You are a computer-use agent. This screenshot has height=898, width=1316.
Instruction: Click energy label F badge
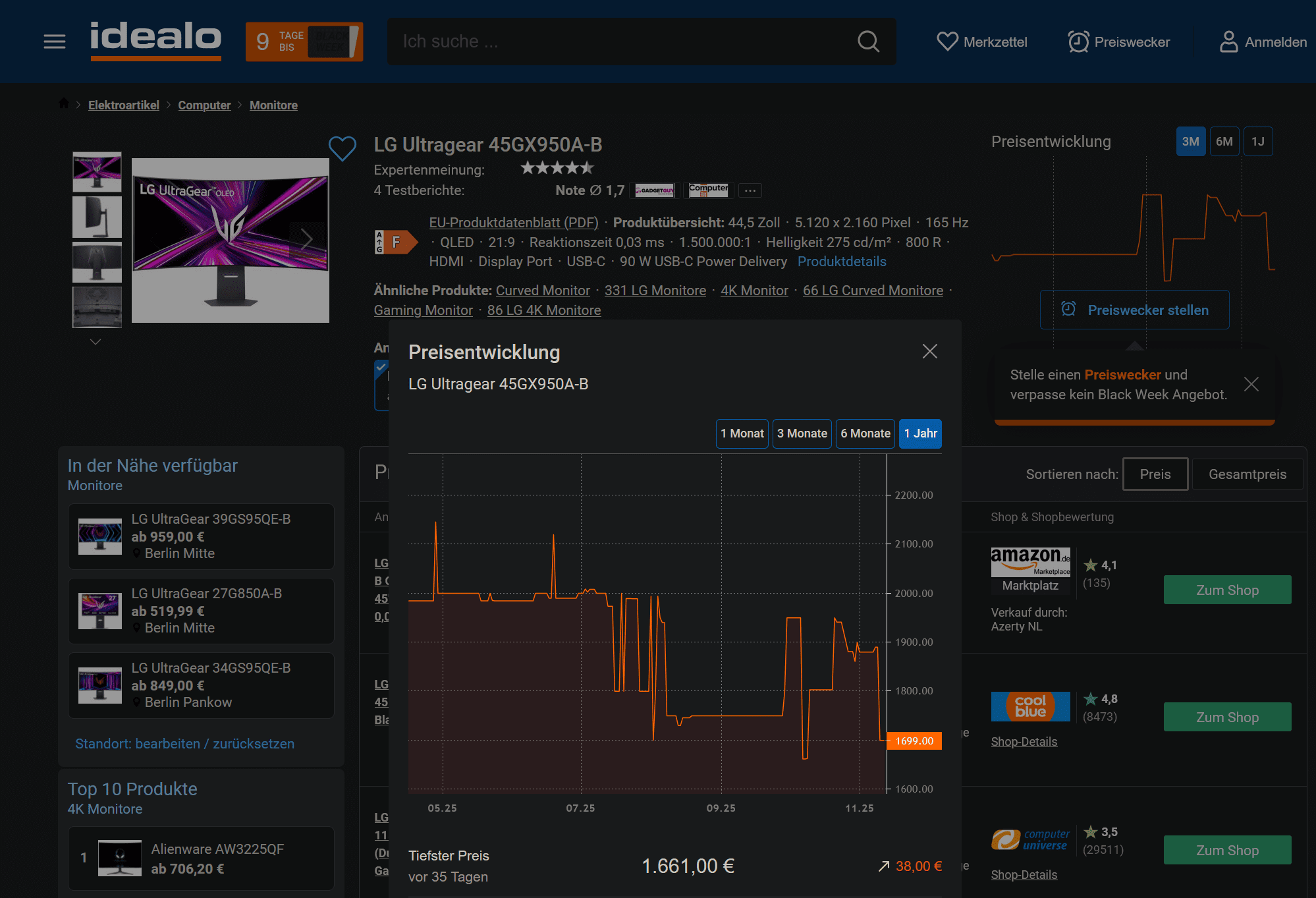[x=395, y=242]
